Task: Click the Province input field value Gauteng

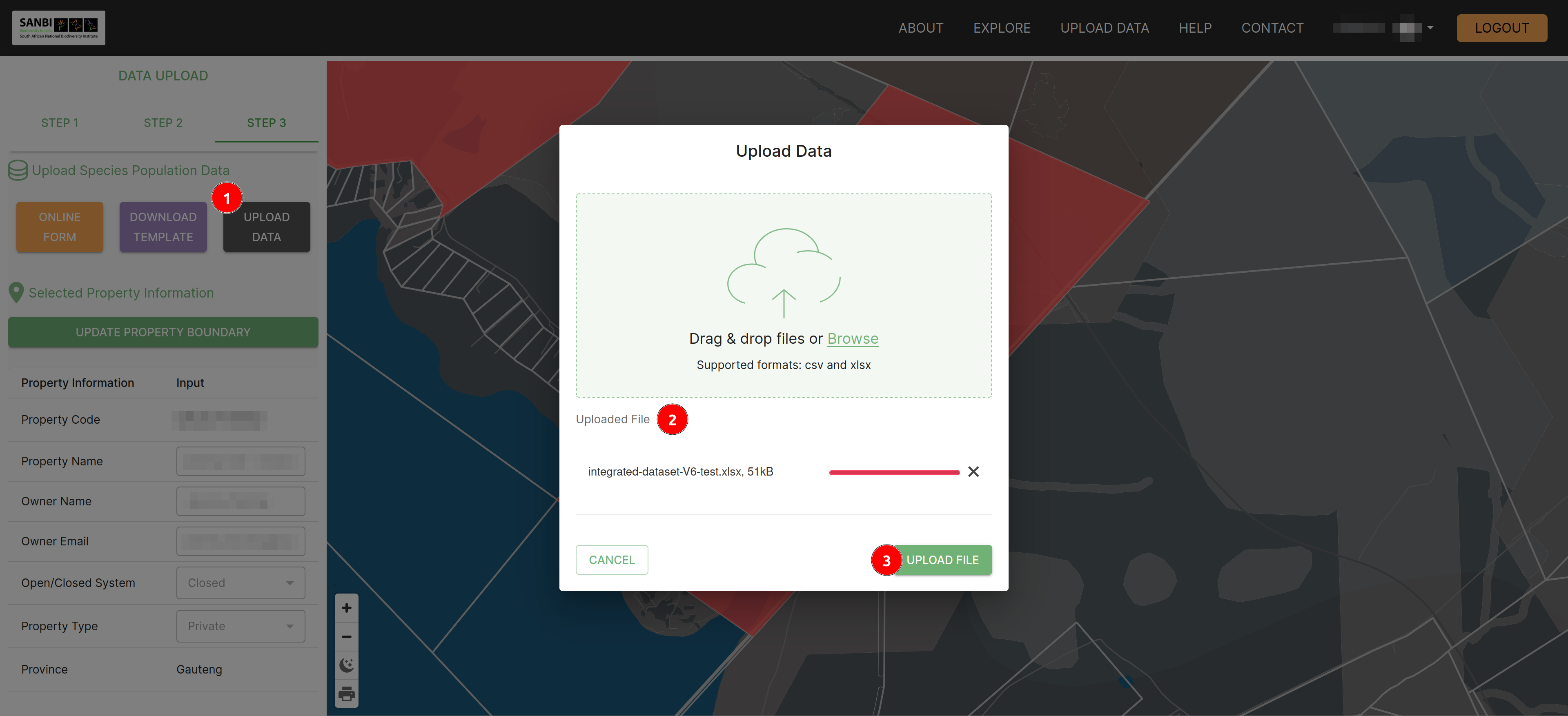Action: point(199,669)
